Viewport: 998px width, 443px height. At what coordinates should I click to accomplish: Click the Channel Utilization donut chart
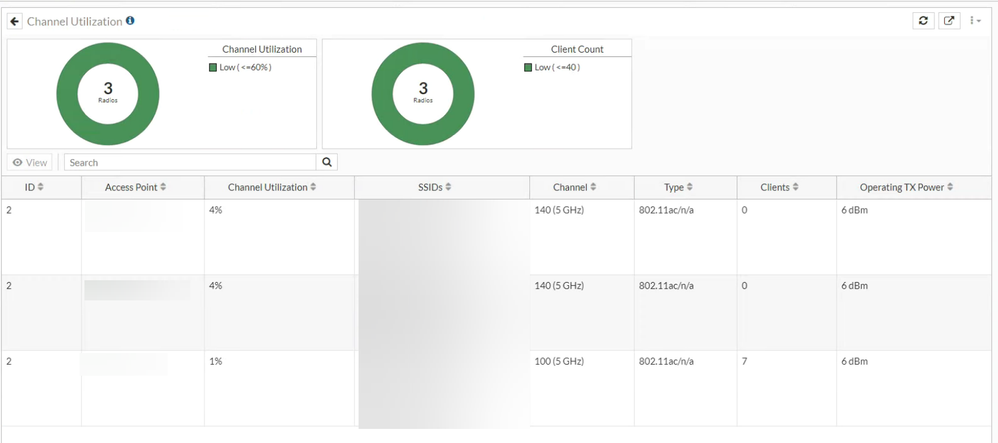pos(108,94)
